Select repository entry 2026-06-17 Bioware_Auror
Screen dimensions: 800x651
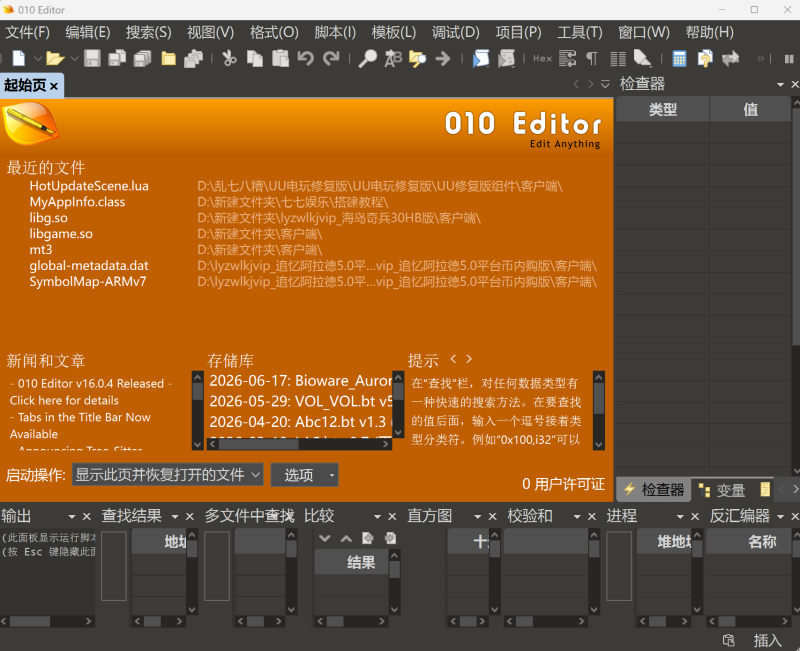coord(301,381)
